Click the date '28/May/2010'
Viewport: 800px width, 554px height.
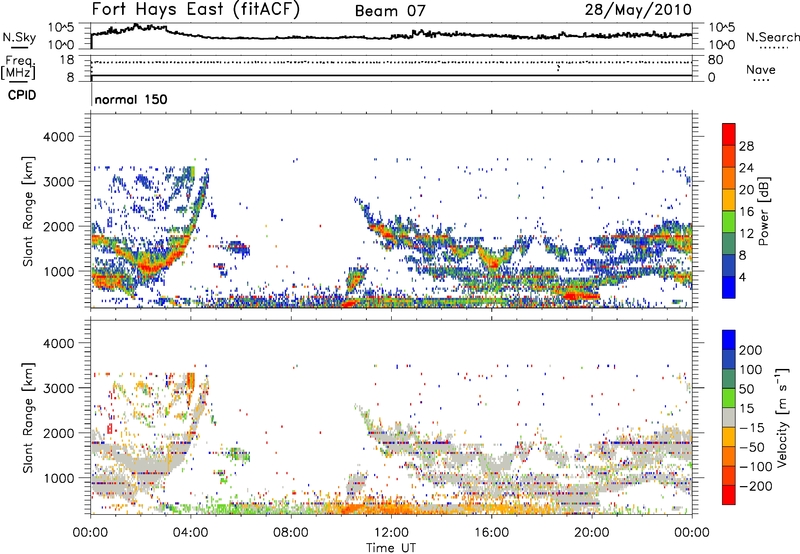pyautogui.click(x=638, y=10)
